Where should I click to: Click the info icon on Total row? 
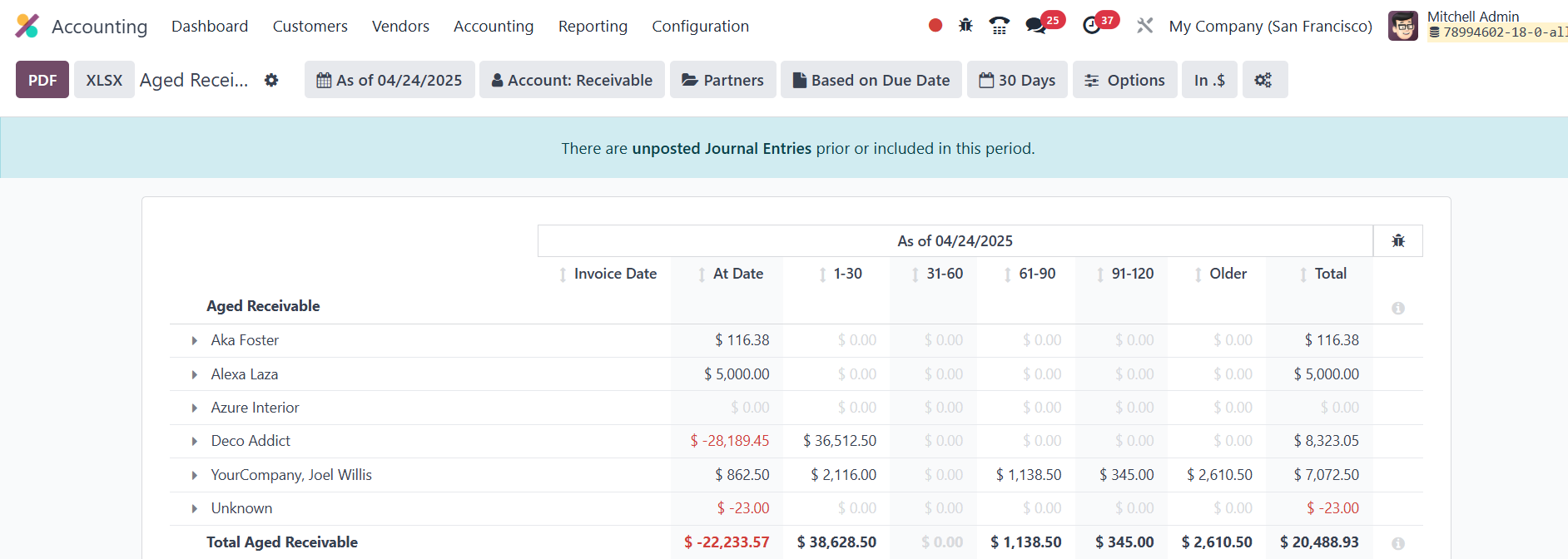click(1398, 543)
